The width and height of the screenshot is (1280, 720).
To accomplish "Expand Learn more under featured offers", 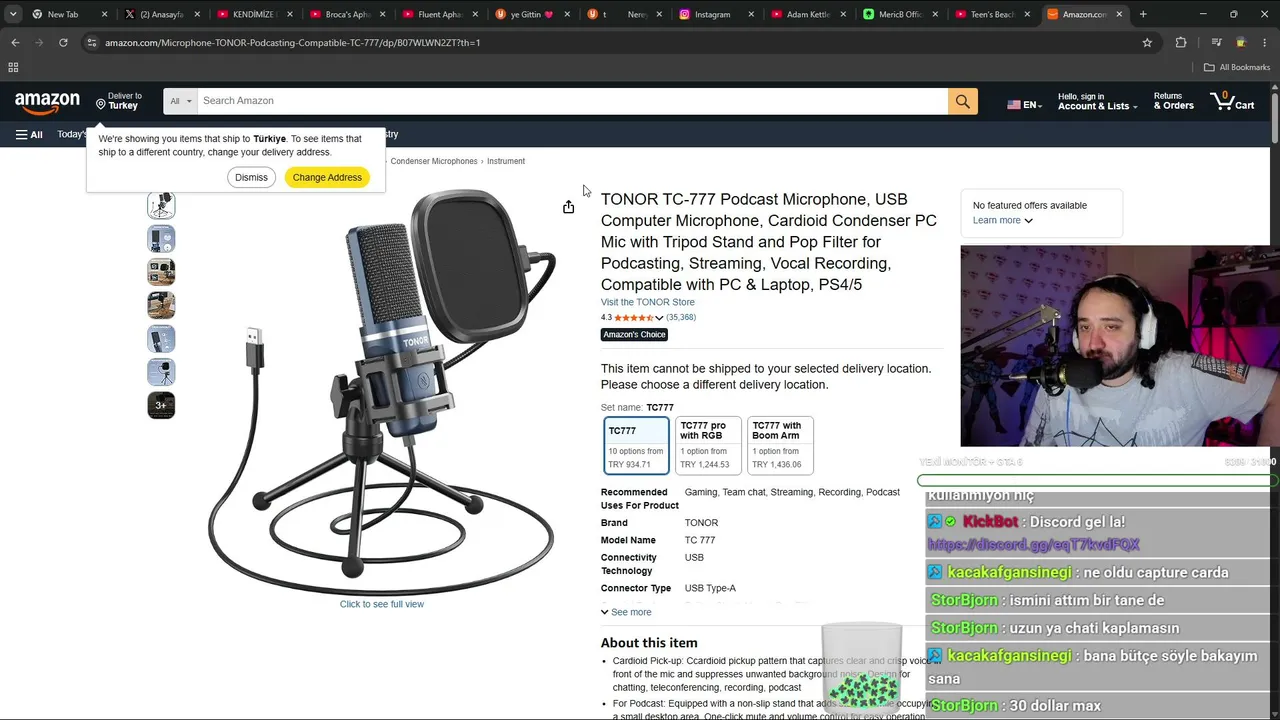I will pyautogui.click(x=1003, y=220).
